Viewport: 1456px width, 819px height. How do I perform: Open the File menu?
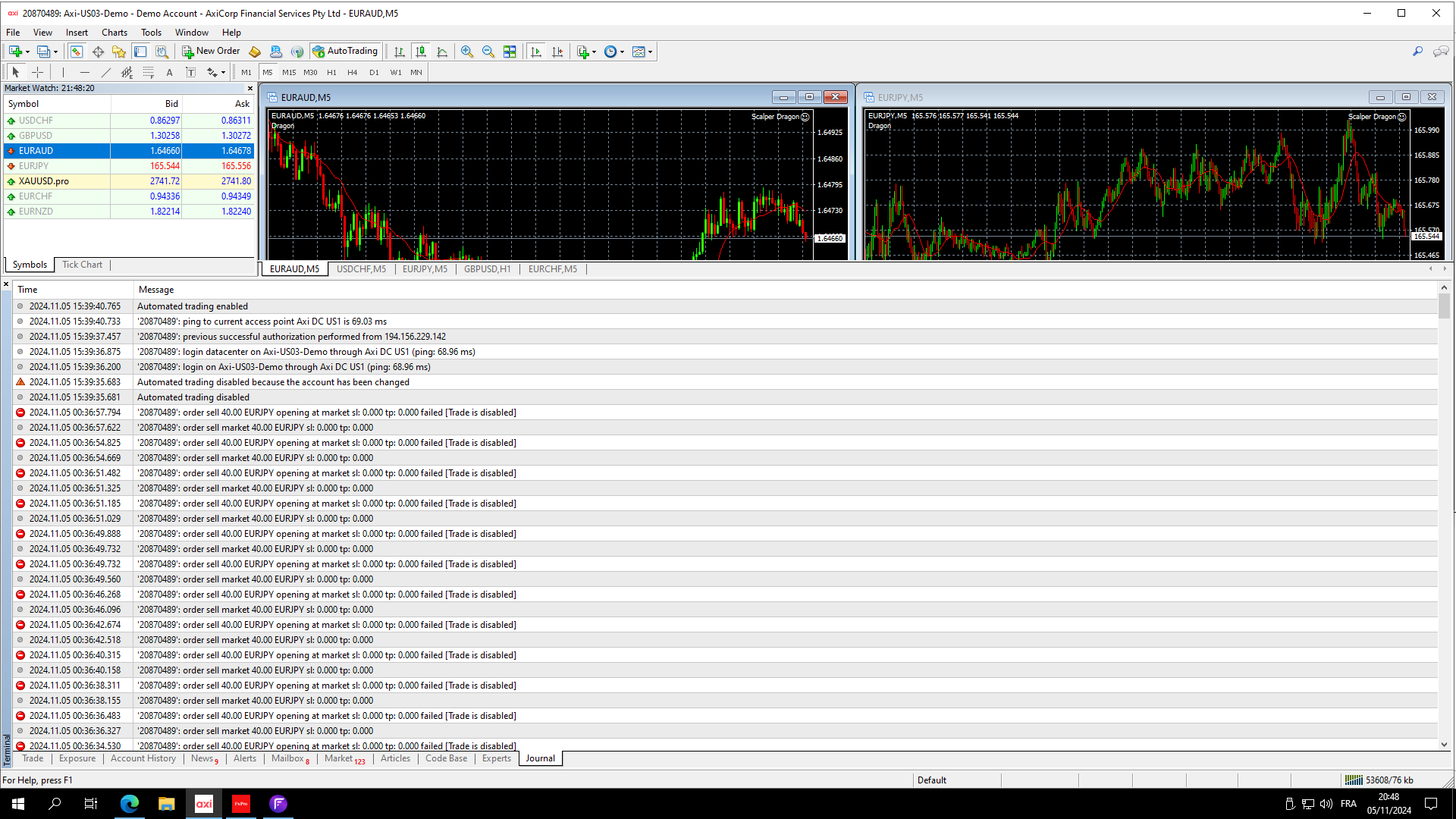[13, 33]
